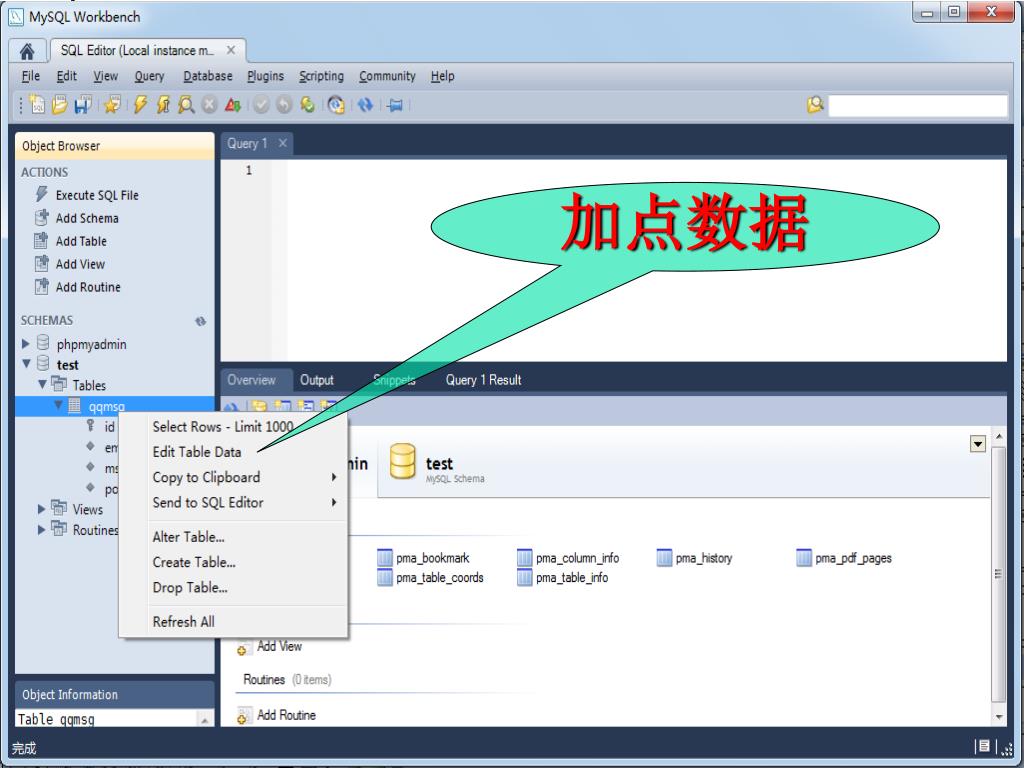This screenshot has height=768, width=1024.
Task: Click icon at status bar right
Action: 984,746
